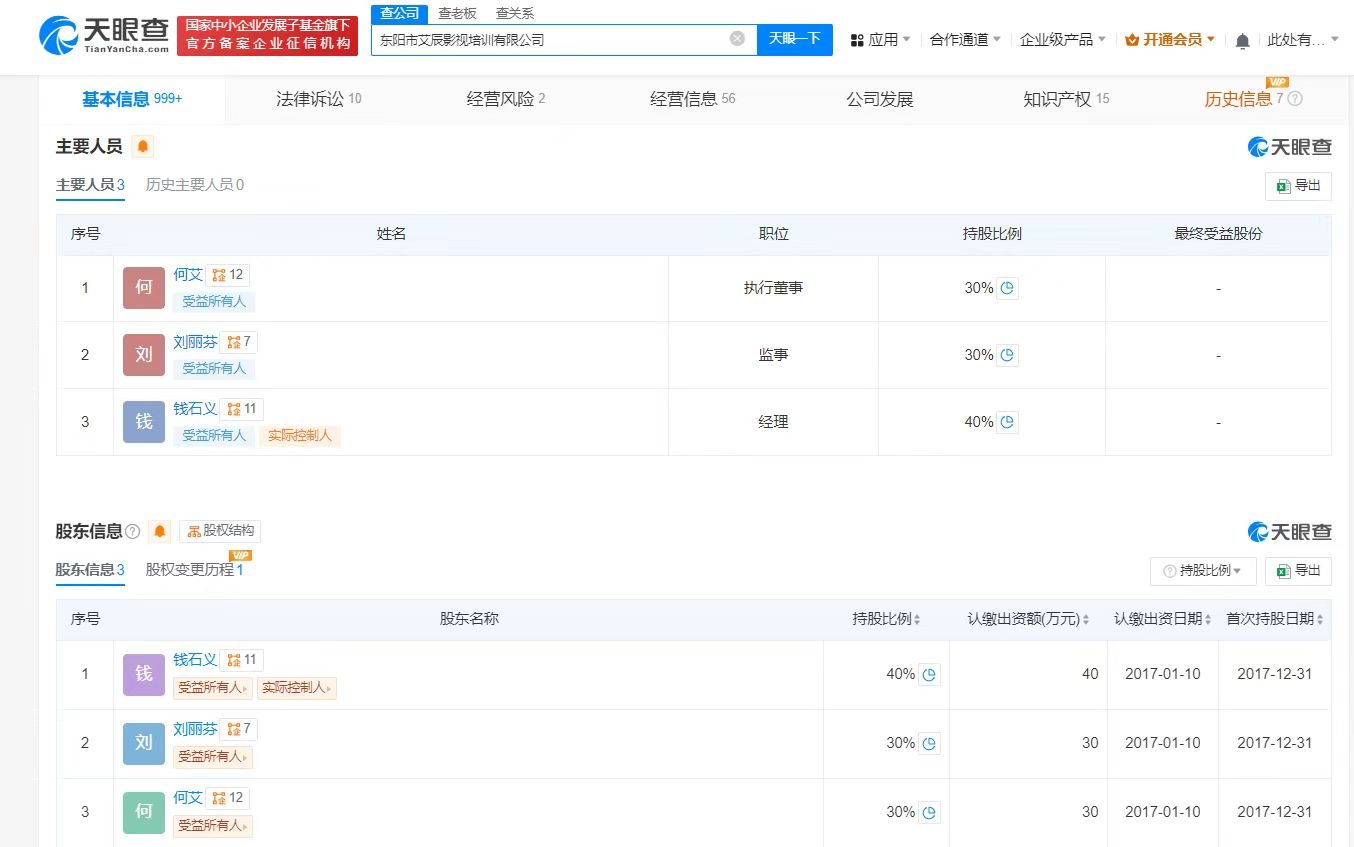
Task: Click the bell icon next to 股东信息 heading
Action: (x=160, y=532)
